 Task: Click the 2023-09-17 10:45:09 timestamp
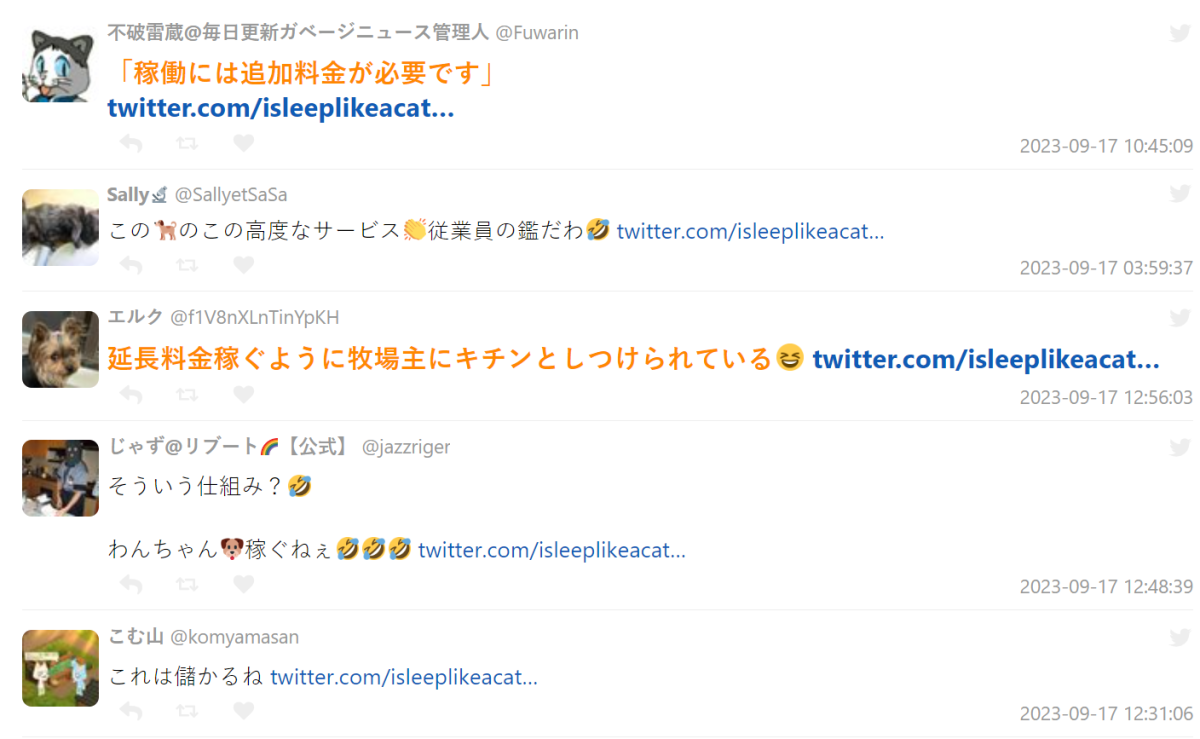click(x=1106, y=146)
